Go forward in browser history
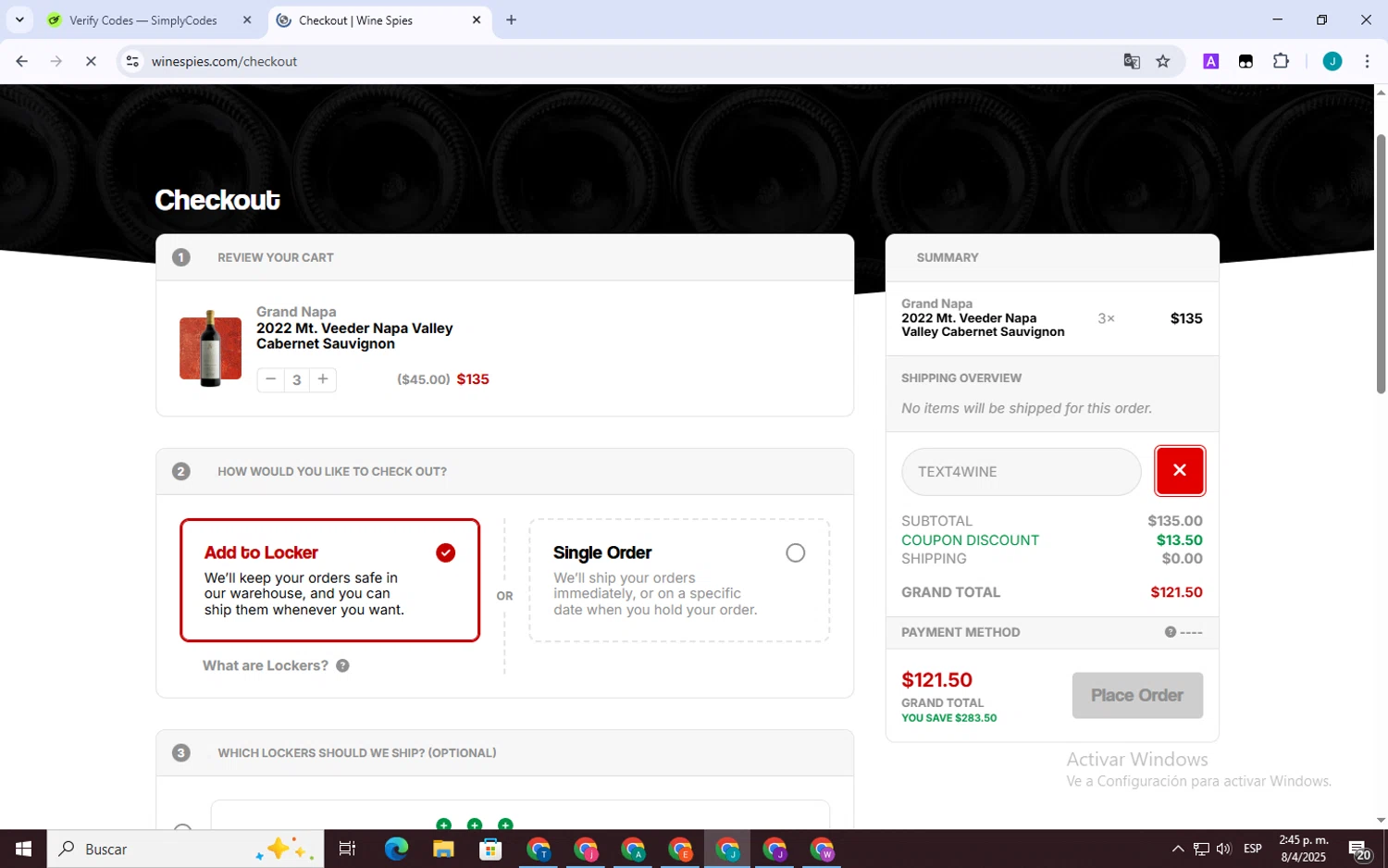 point(56,62)
